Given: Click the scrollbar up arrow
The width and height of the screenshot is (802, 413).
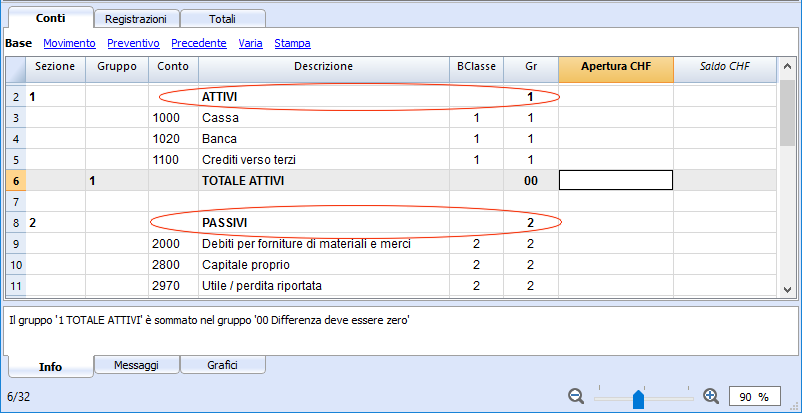Looking at the screenshot, I should tap(788, 67).
